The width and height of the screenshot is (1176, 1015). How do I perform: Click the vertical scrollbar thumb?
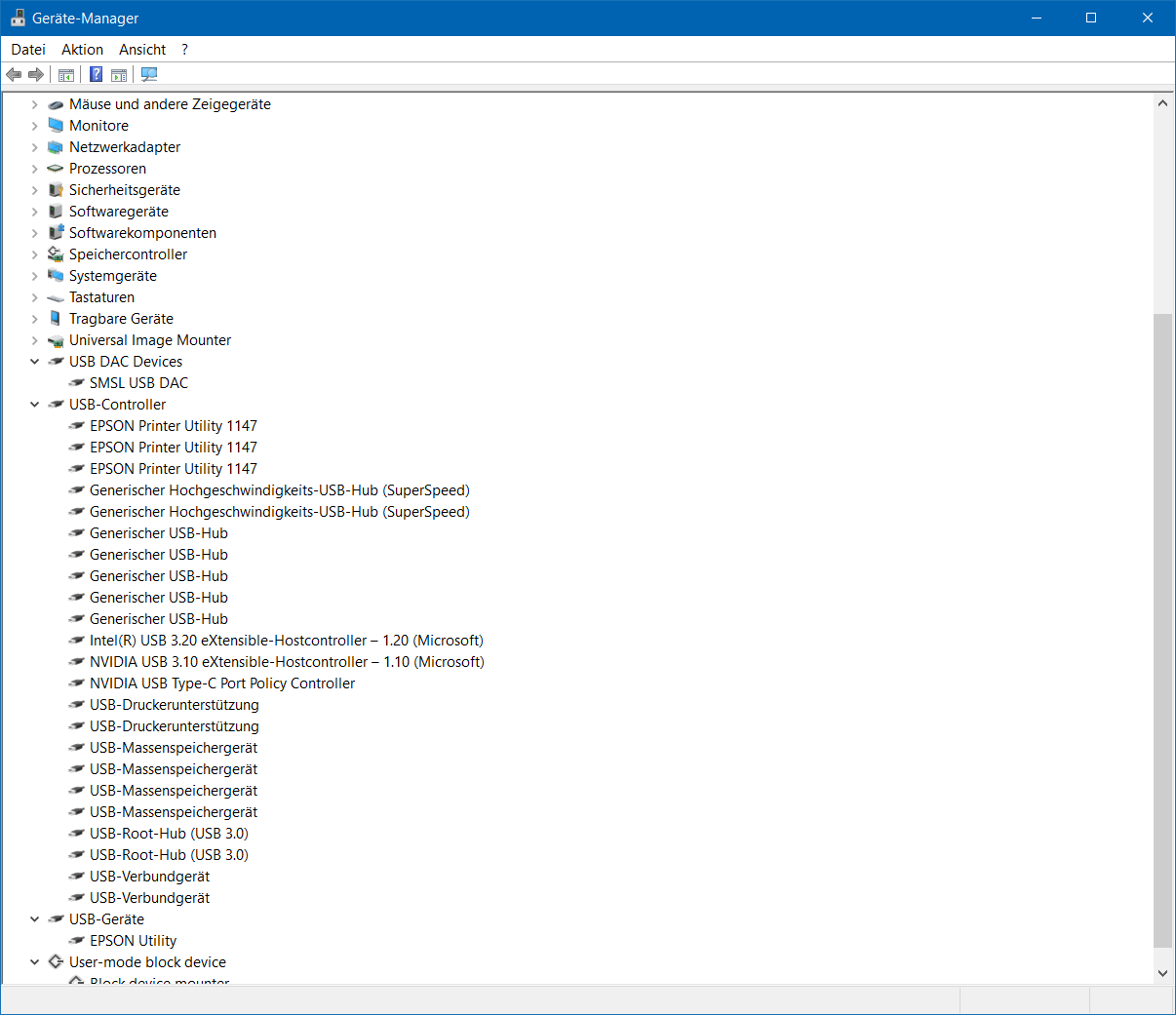tap(1162, 630)
